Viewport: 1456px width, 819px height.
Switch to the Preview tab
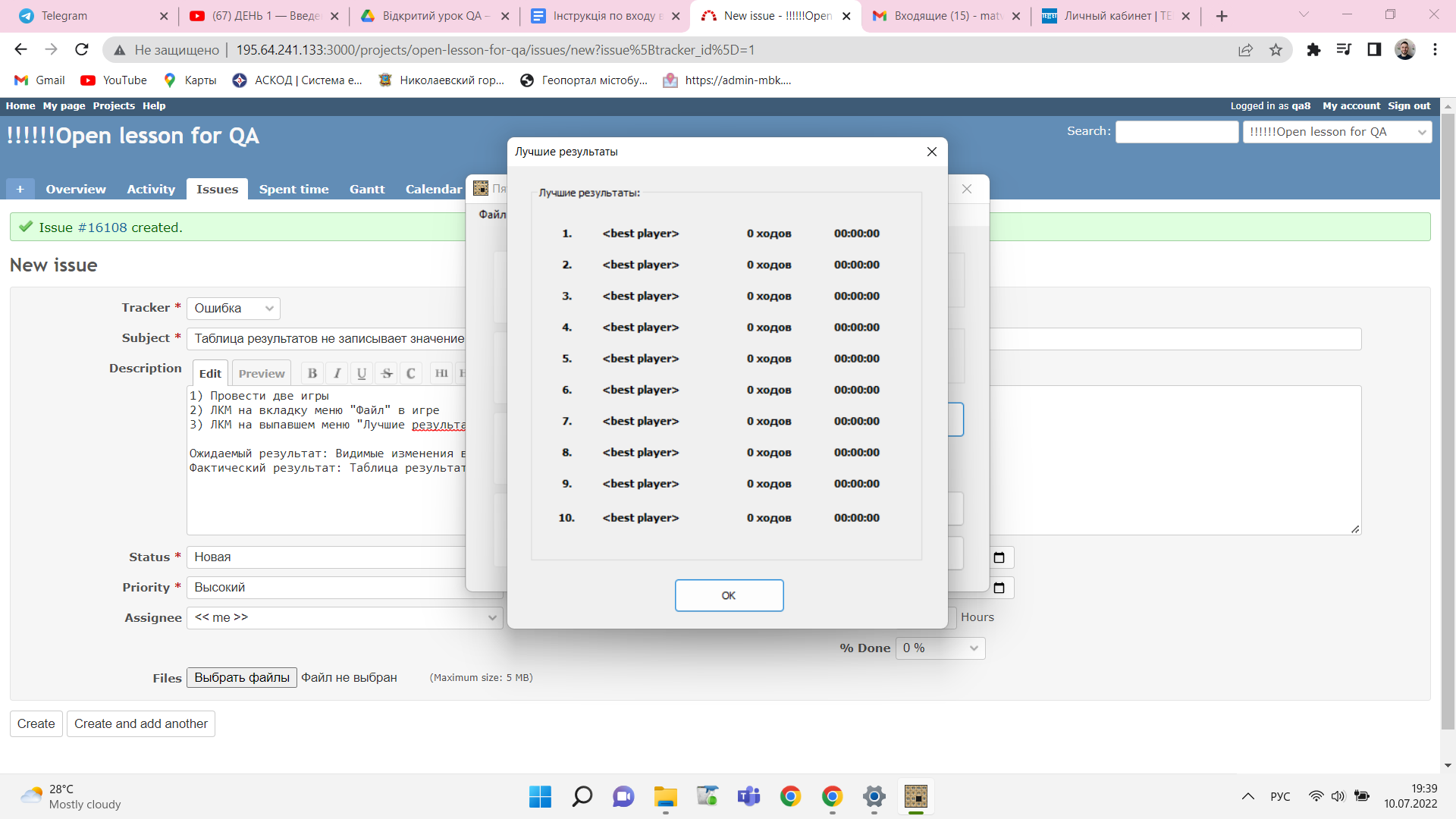click(x=262, y=373)
